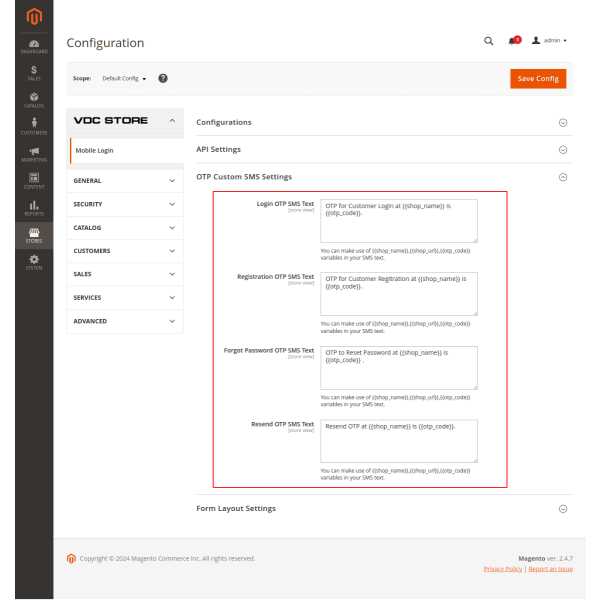
Task: Open the Catalog sidebar icon
Action: pos(34,100)
